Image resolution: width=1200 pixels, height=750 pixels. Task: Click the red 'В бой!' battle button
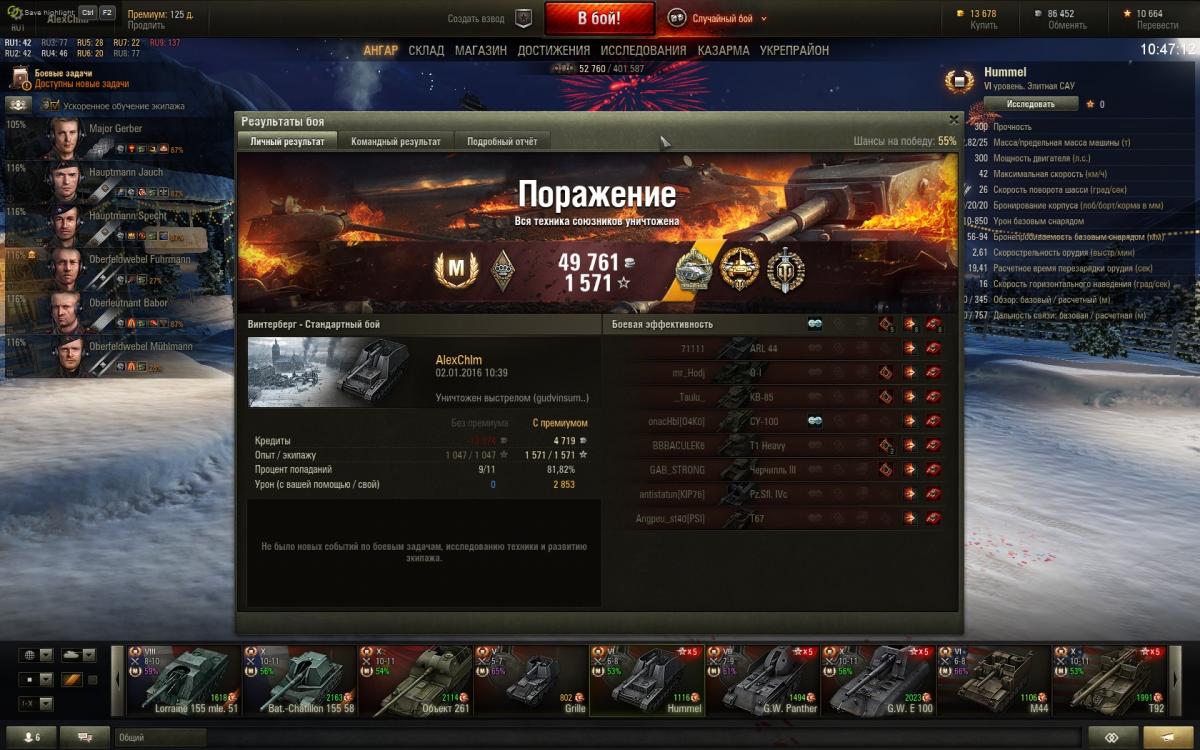600,18
